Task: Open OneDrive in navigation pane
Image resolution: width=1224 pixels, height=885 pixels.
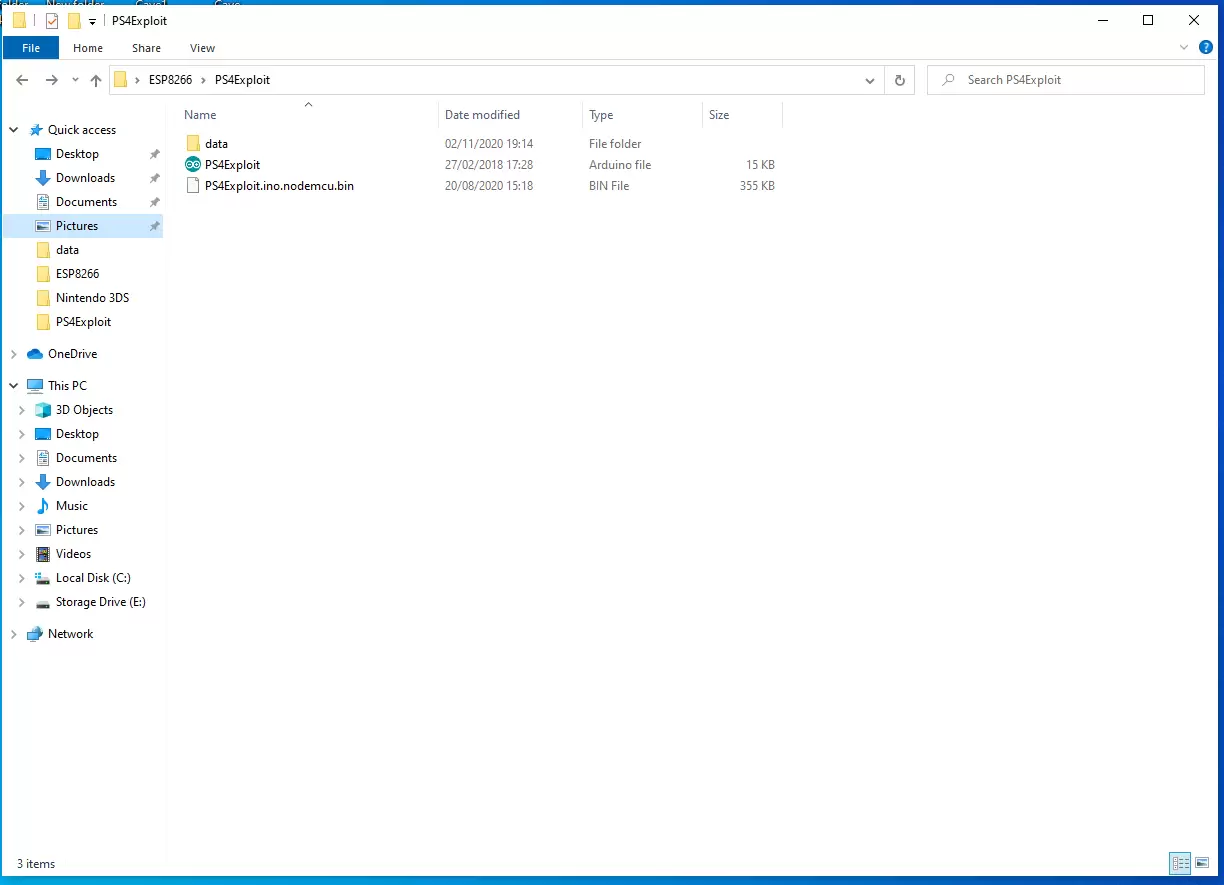Action: 72,354
